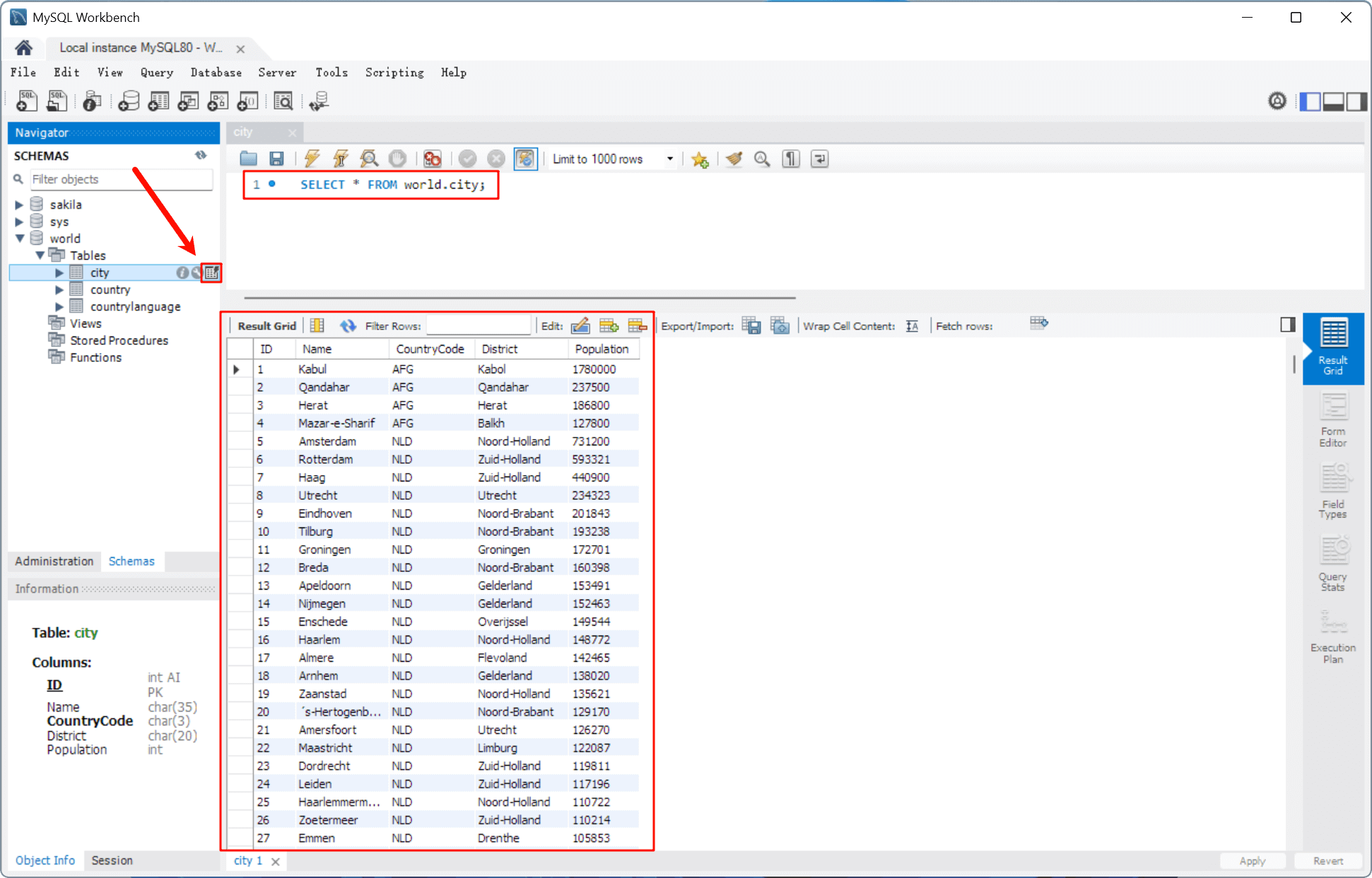Open inspector for selected object icon
The width and height of the screenshot is (1372, 878).
point(92,101)
